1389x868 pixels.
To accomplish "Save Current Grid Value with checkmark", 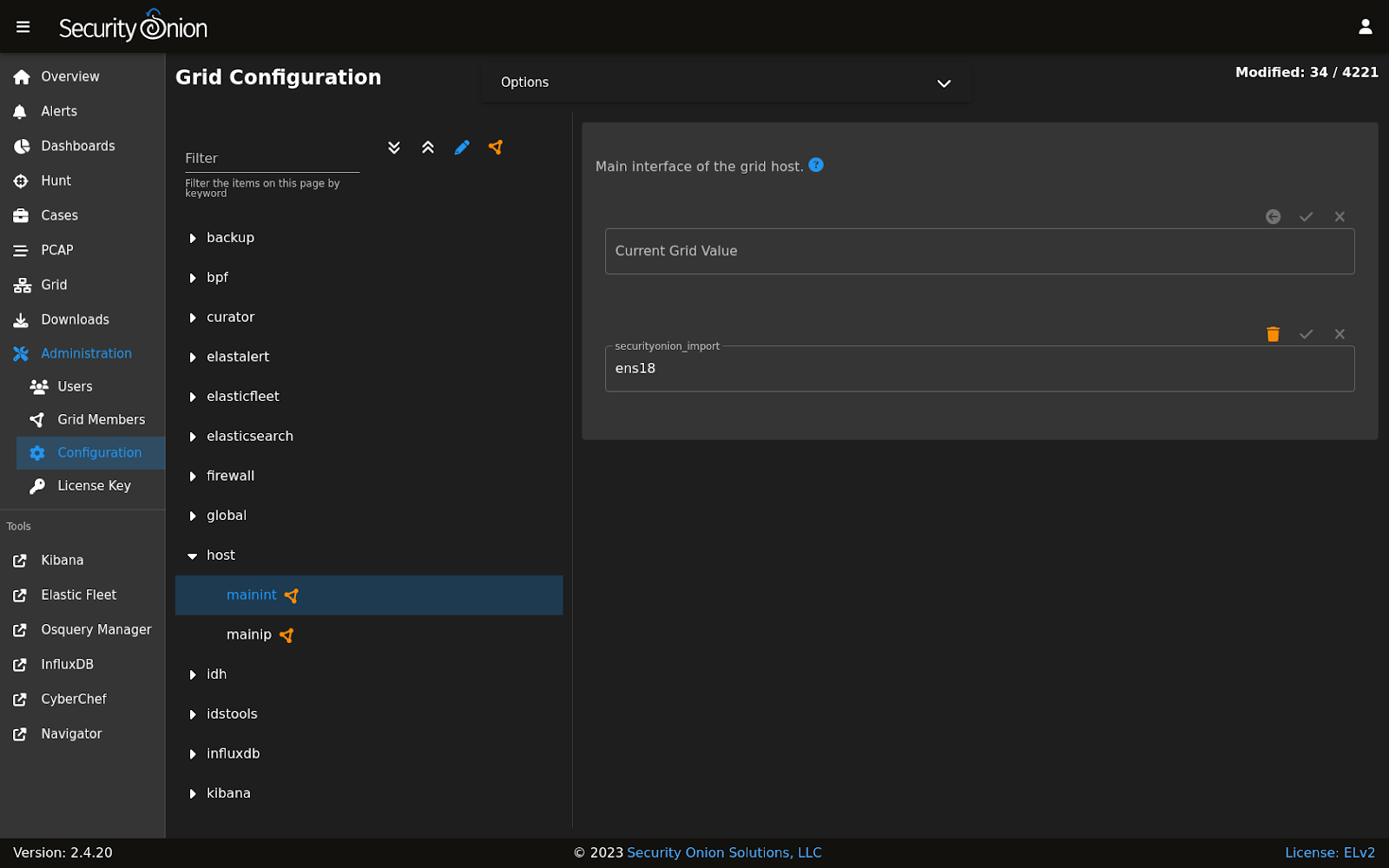I will pos(1307,217).
